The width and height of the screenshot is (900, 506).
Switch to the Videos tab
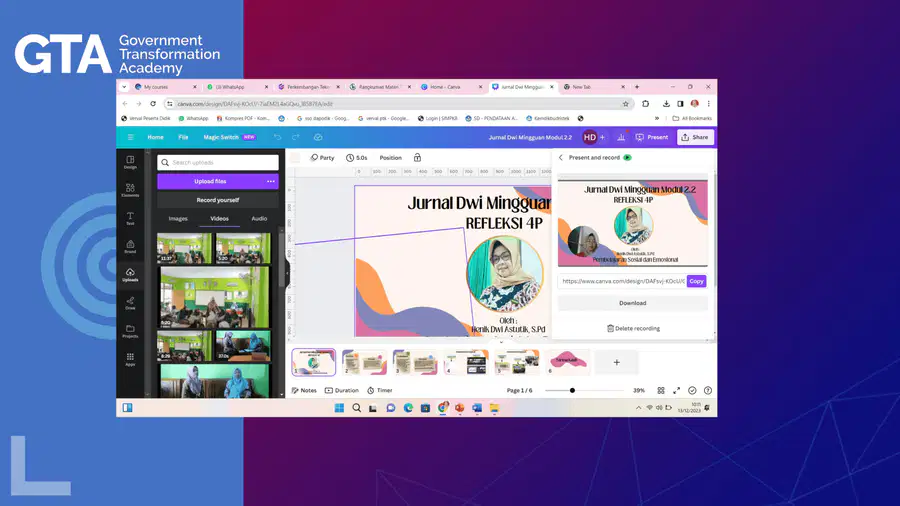point(219,219)
